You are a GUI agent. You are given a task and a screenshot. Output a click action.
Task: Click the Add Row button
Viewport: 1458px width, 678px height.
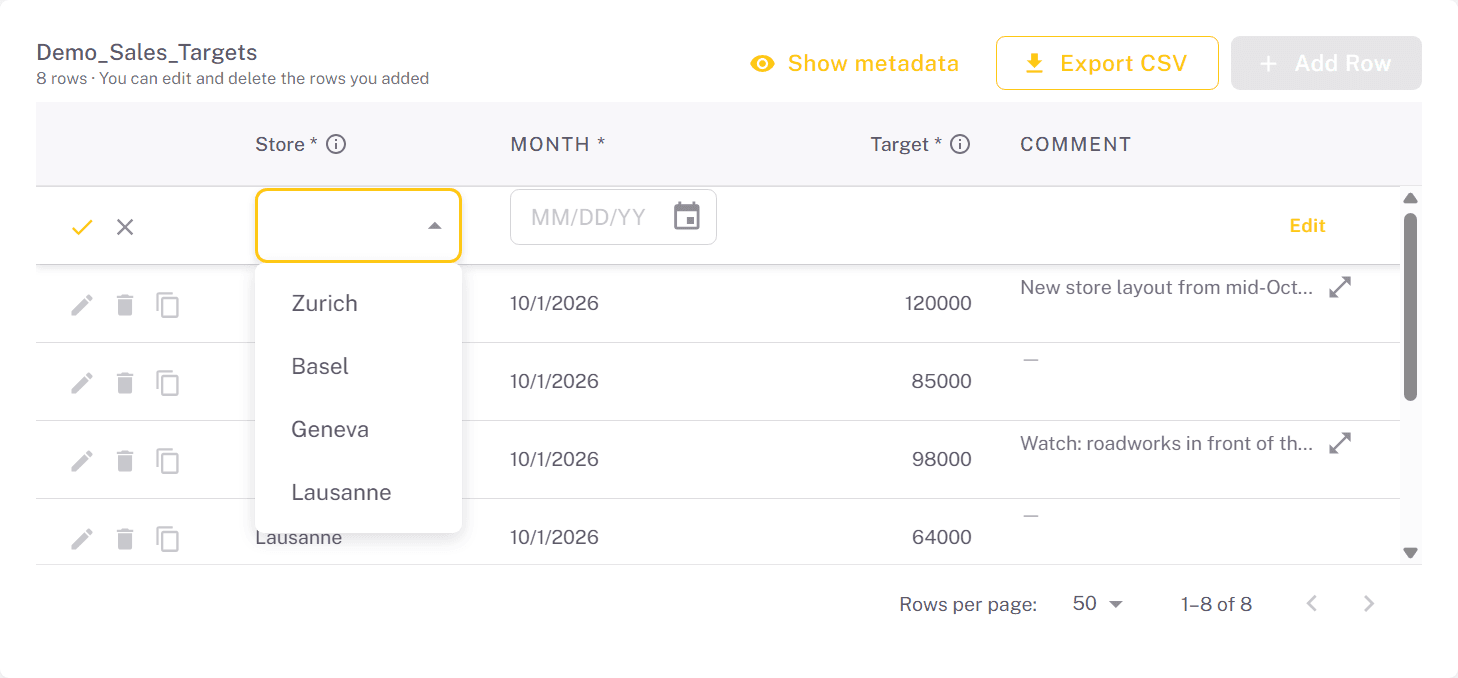click(1326, 63)
